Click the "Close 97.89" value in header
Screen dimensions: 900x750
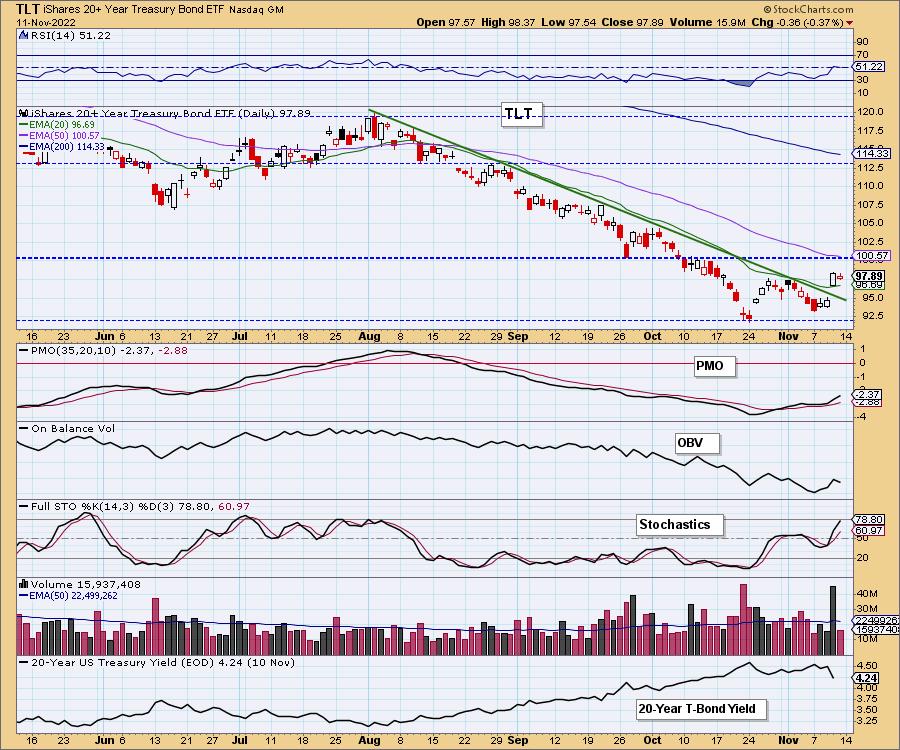[x=633, y=22]
